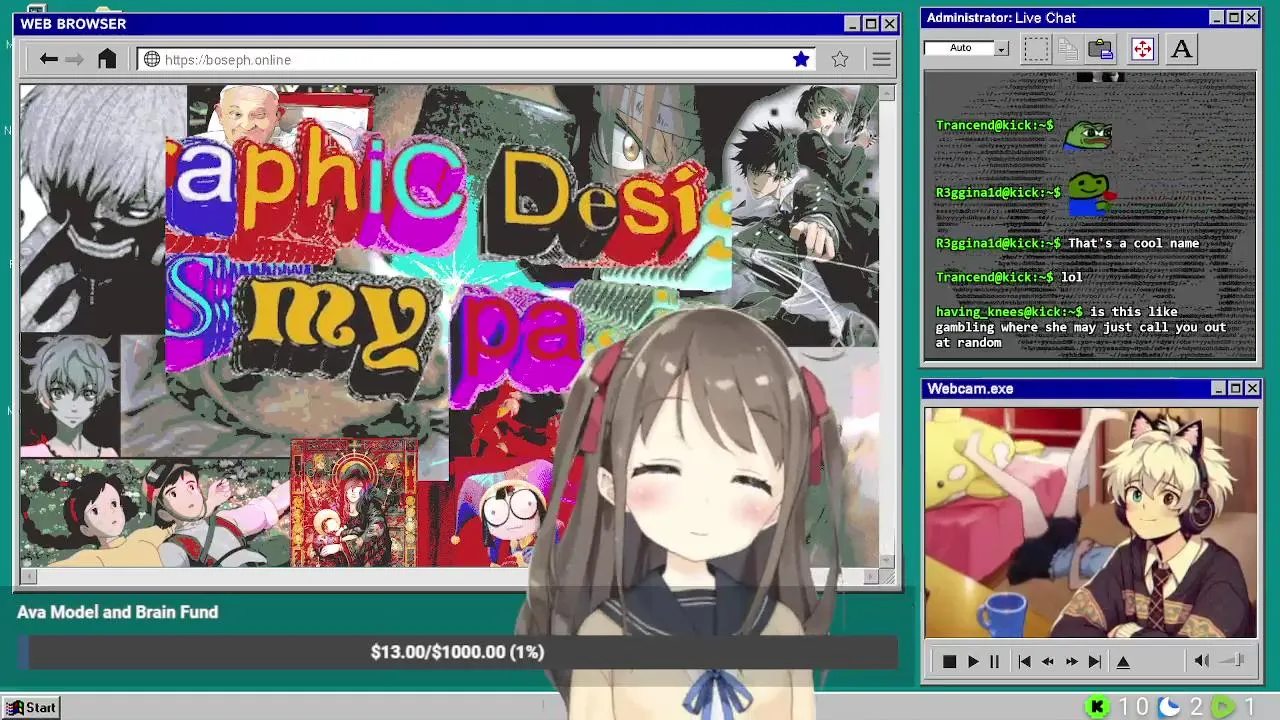Skip to next track in Webcam.exe
The height and width of the screenshot is (720, 1280).
coord(1094,661)
